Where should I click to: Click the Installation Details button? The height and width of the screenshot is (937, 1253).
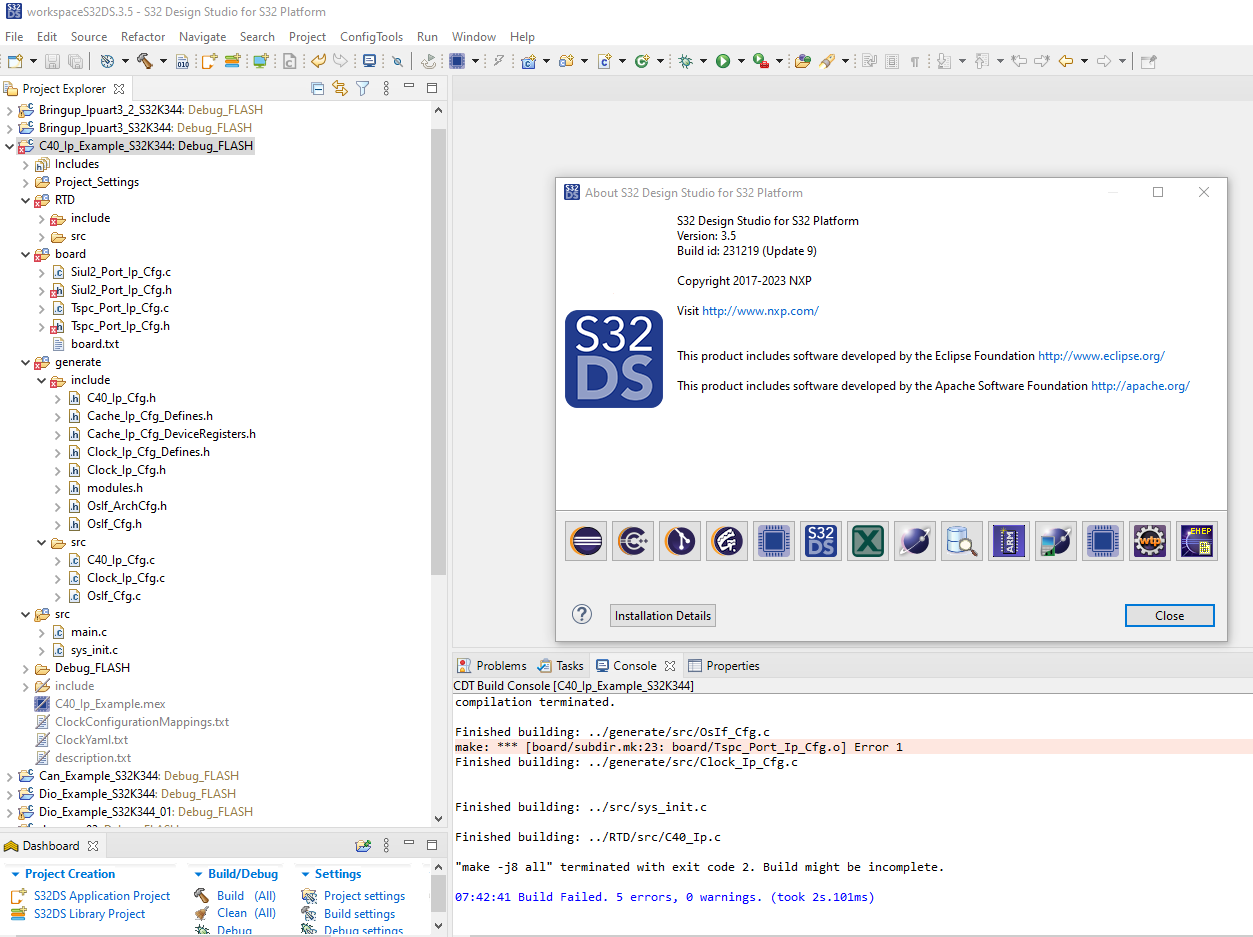[662, 615]
